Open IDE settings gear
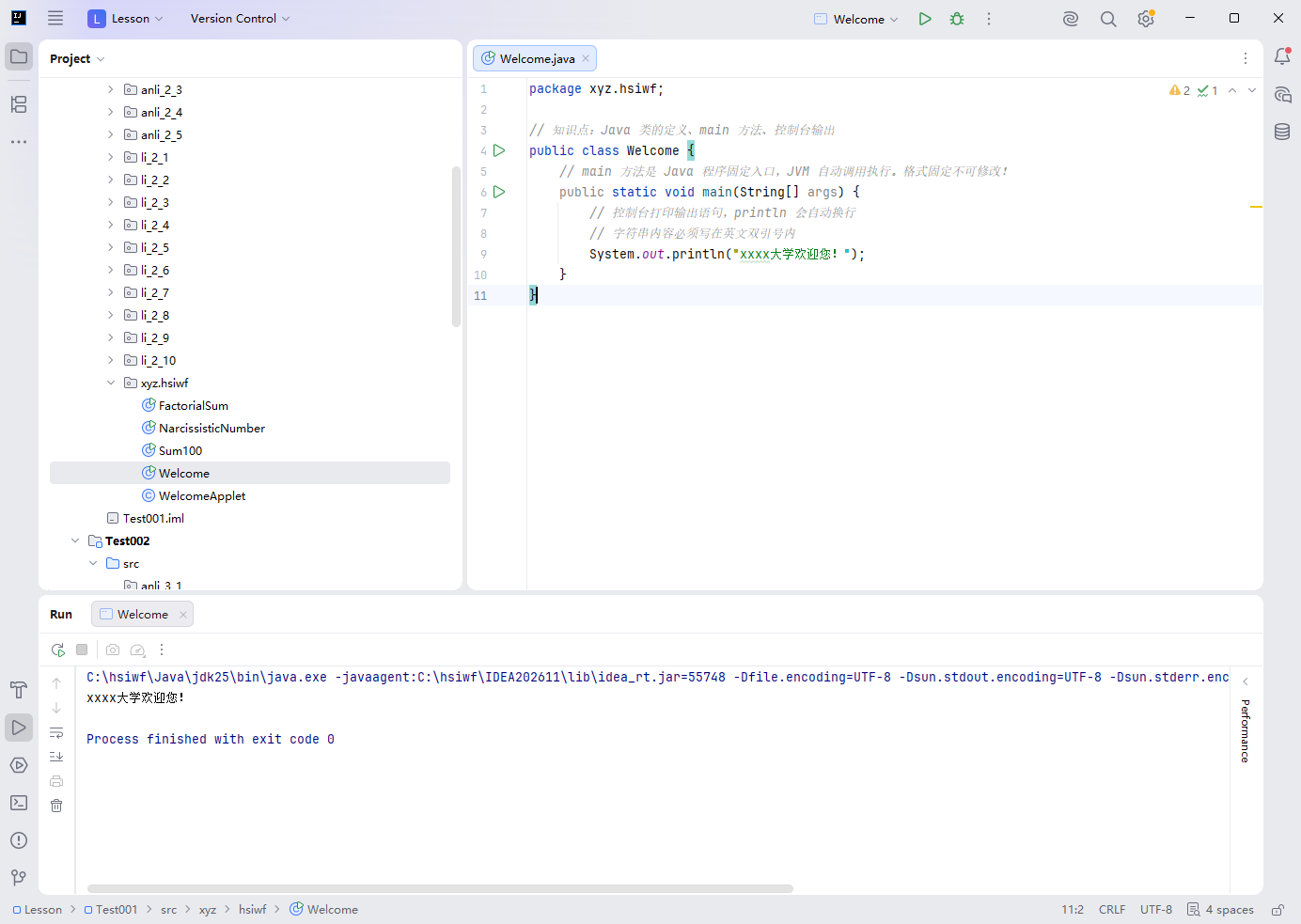This screenshot has width=1301, height=924. pos(1146,19)
